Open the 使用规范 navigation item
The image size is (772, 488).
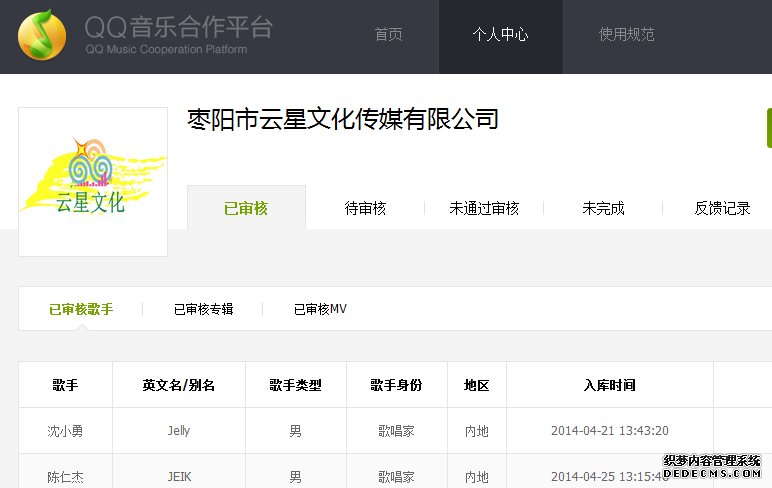[x=626, y=35]
